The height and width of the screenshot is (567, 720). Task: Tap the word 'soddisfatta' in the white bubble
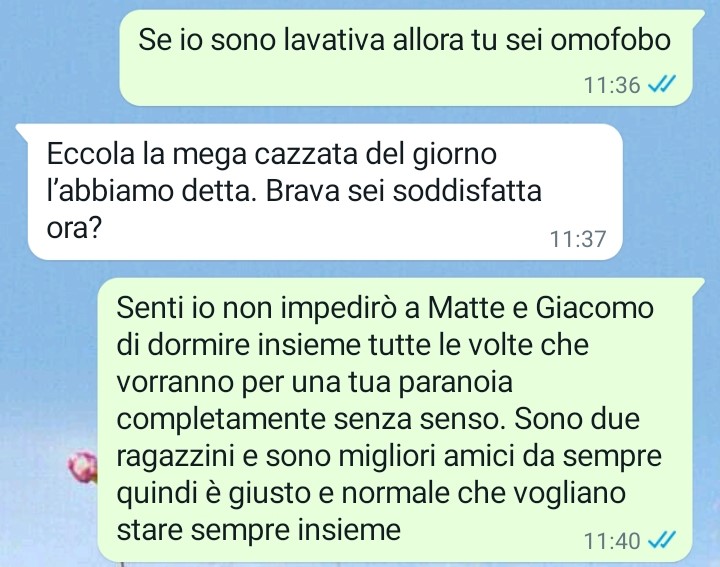[467, 191]
